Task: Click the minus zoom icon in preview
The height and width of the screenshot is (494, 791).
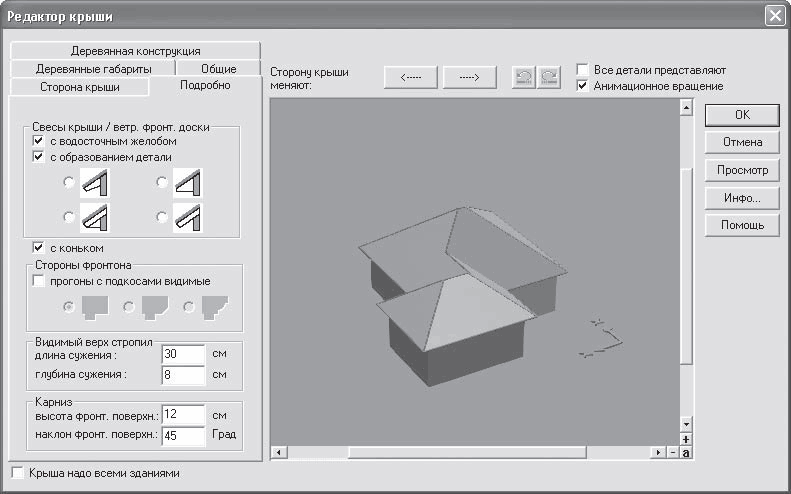Action: click(673, 453)
